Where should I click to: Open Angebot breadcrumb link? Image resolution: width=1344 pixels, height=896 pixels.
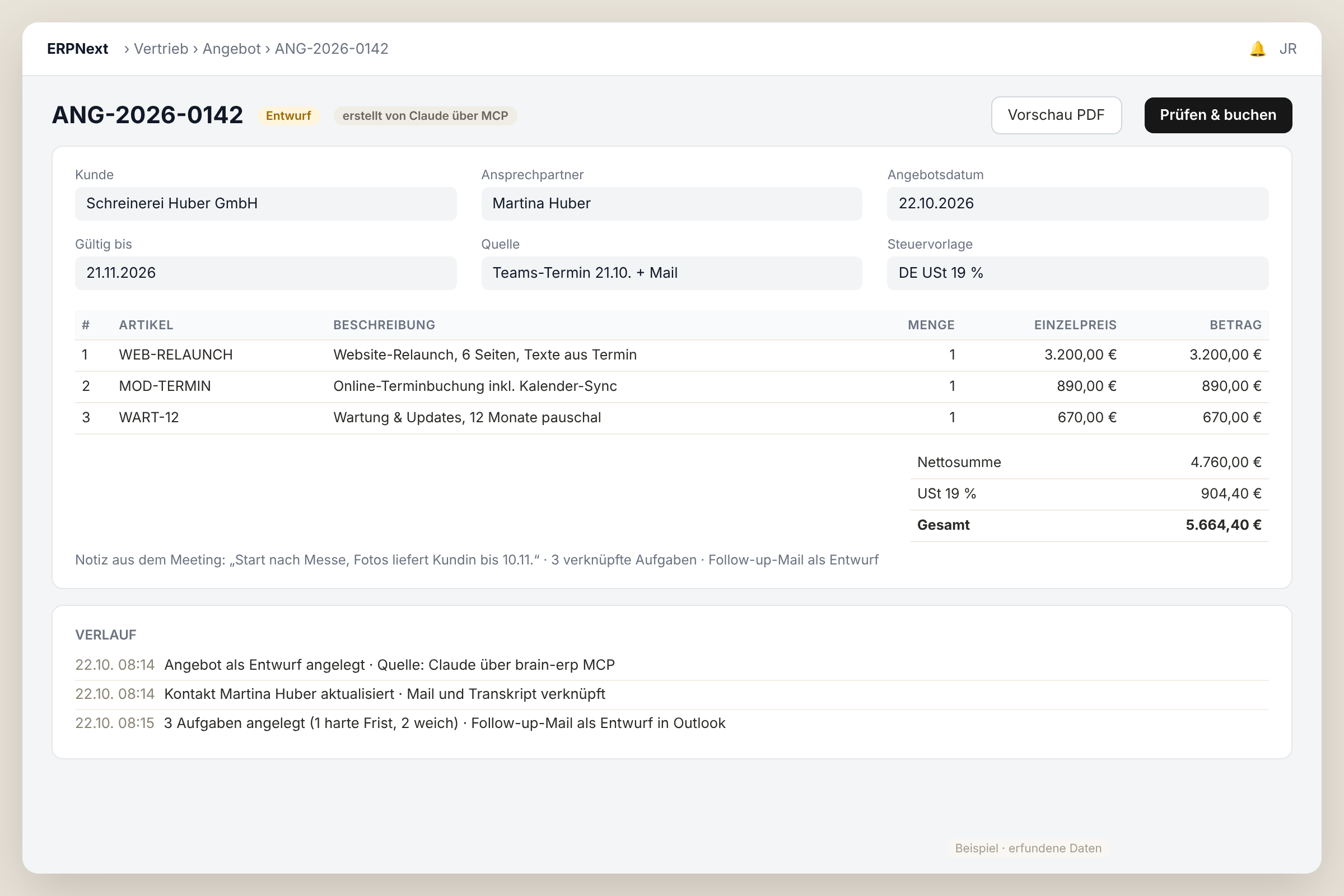click(x=231, y=49)
